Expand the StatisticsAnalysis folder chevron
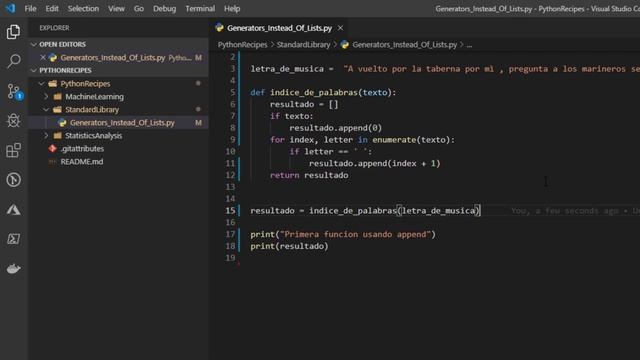The width and height of the screenshot is (640, 360). click(46, 136)
